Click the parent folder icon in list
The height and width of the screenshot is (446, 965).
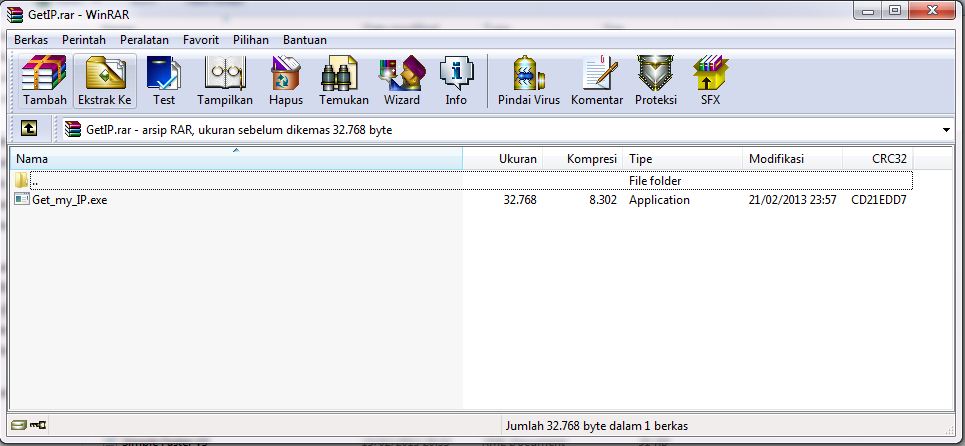[x=22, y=180]
